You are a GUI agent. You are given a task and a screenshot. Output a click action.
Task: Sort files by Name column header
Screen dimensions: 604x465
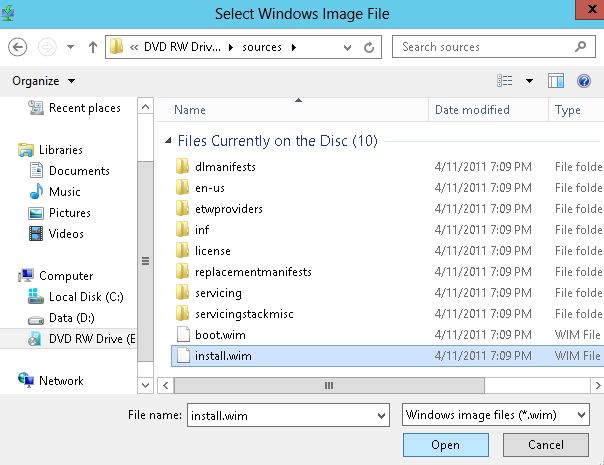coord(190,110)
